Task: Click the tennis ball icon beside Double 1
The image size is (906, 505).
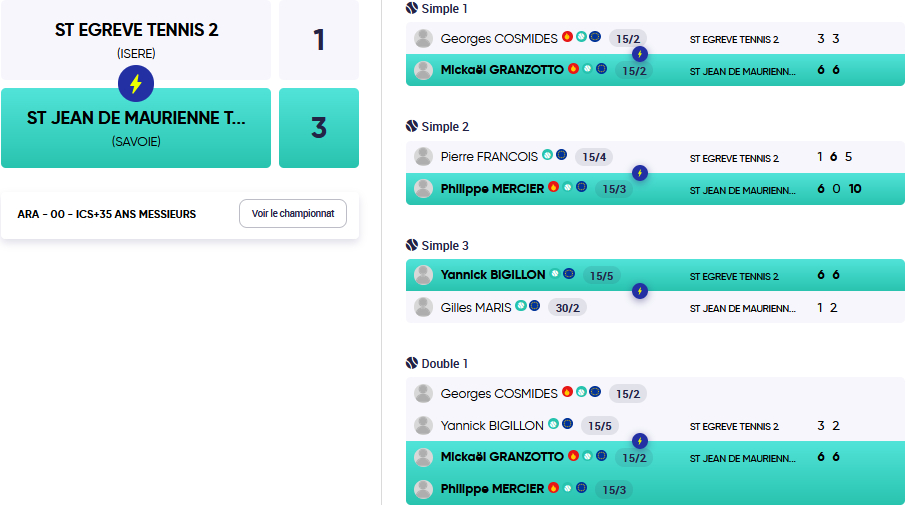Action: 412,363
